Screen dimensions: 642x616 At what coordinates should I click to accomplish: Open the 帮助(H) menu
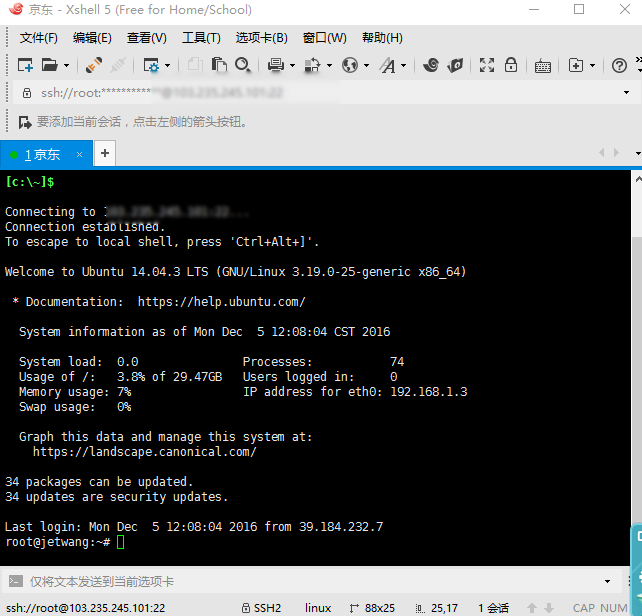coord(382,38)
